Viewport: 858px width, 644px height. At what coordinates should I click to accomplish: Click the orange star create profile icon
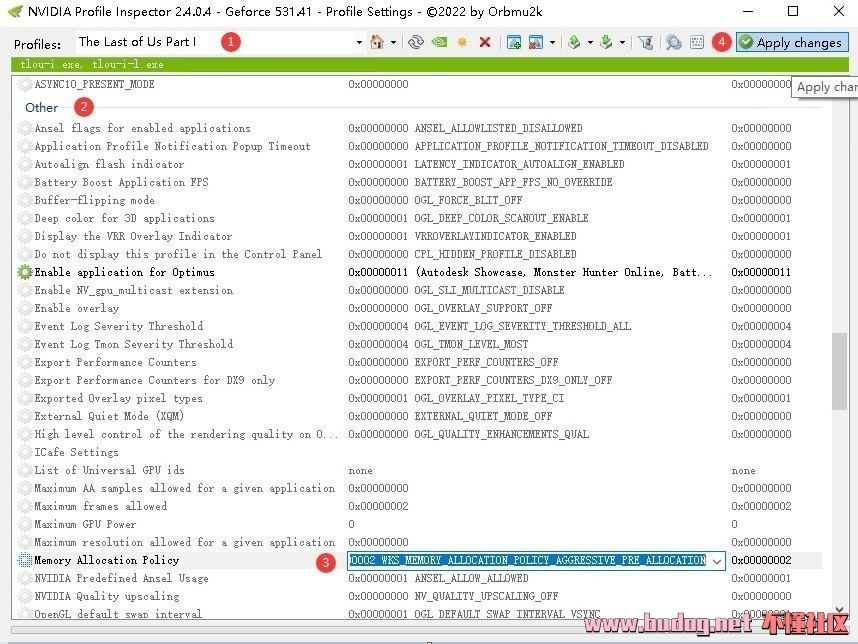(462, 43)
